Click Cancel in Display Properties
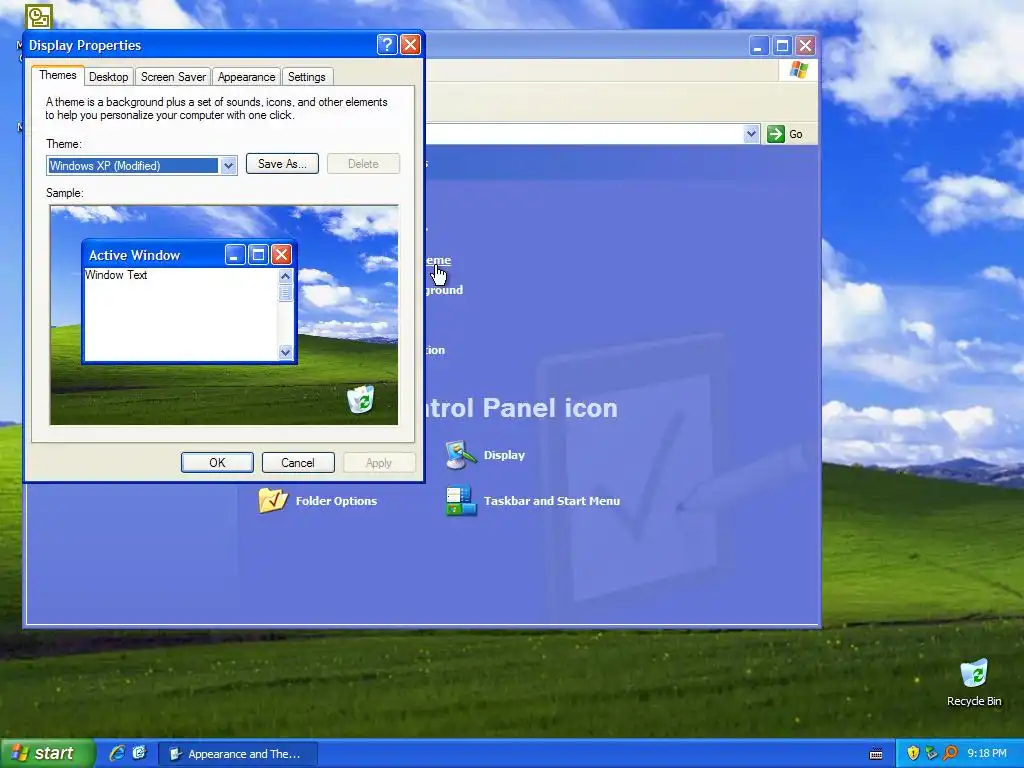 [298, 462]
